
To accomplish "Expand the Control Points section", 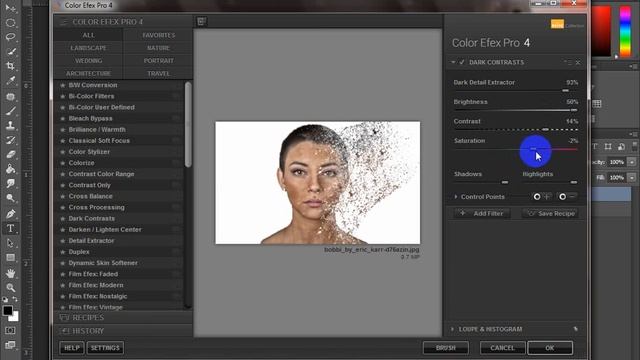I will [456, 197].
